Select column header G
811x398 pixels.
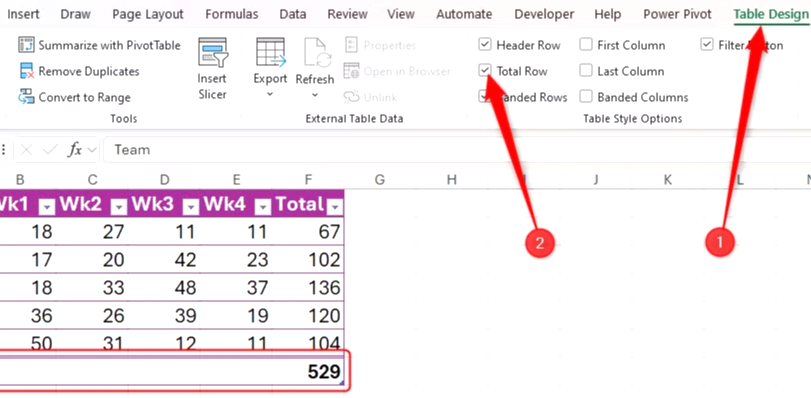380,180
